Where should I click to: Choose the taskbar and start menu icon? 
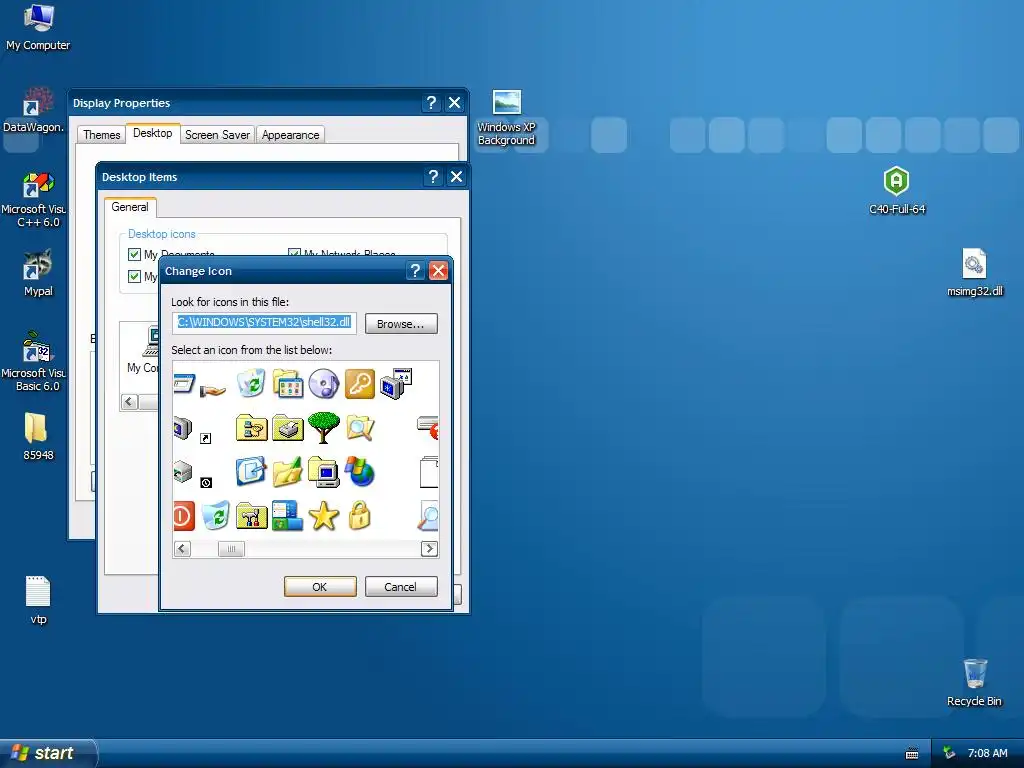pos(287,516)
